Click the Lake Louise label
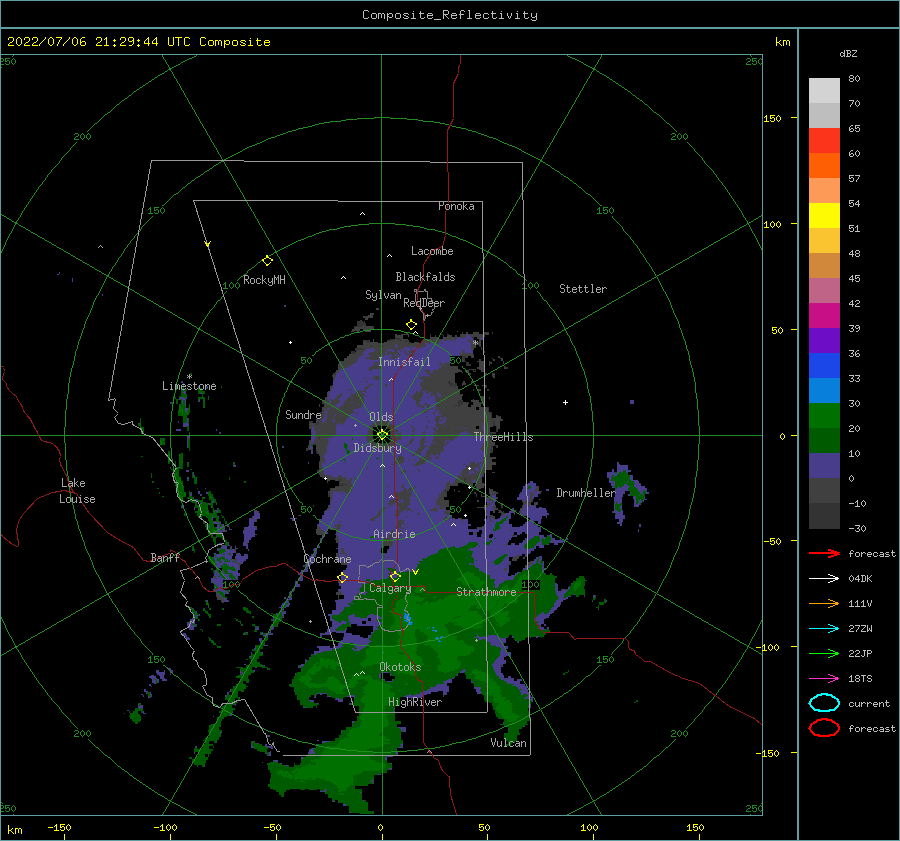Viewport: 900px width, 841px height. coord(77,491)
